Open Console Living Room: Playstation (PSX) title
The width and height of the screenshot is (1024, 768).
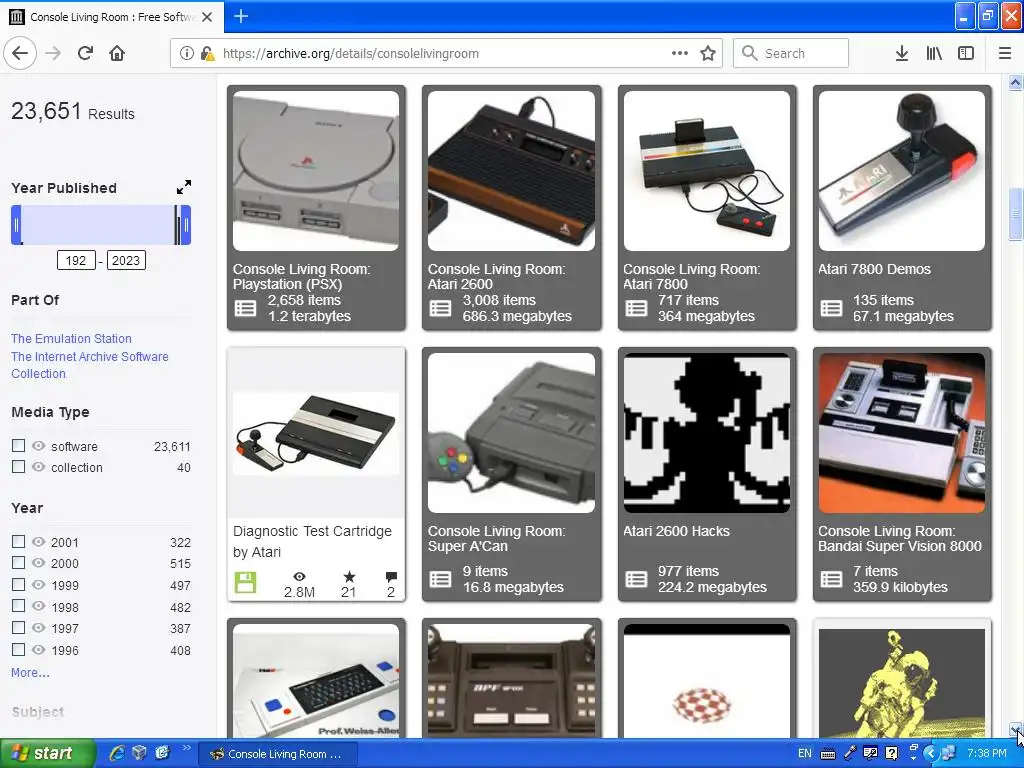(x=302, y=276)
